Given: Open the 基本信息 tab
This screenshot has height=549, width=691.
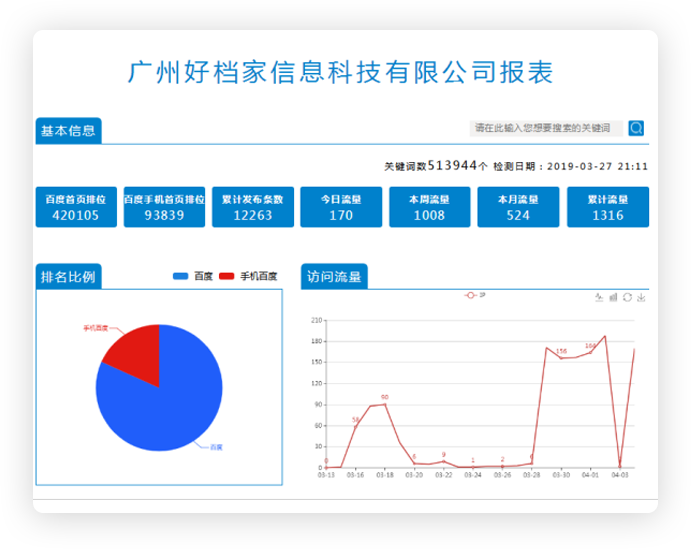Looking at the screenshot, I should [68, 130].
